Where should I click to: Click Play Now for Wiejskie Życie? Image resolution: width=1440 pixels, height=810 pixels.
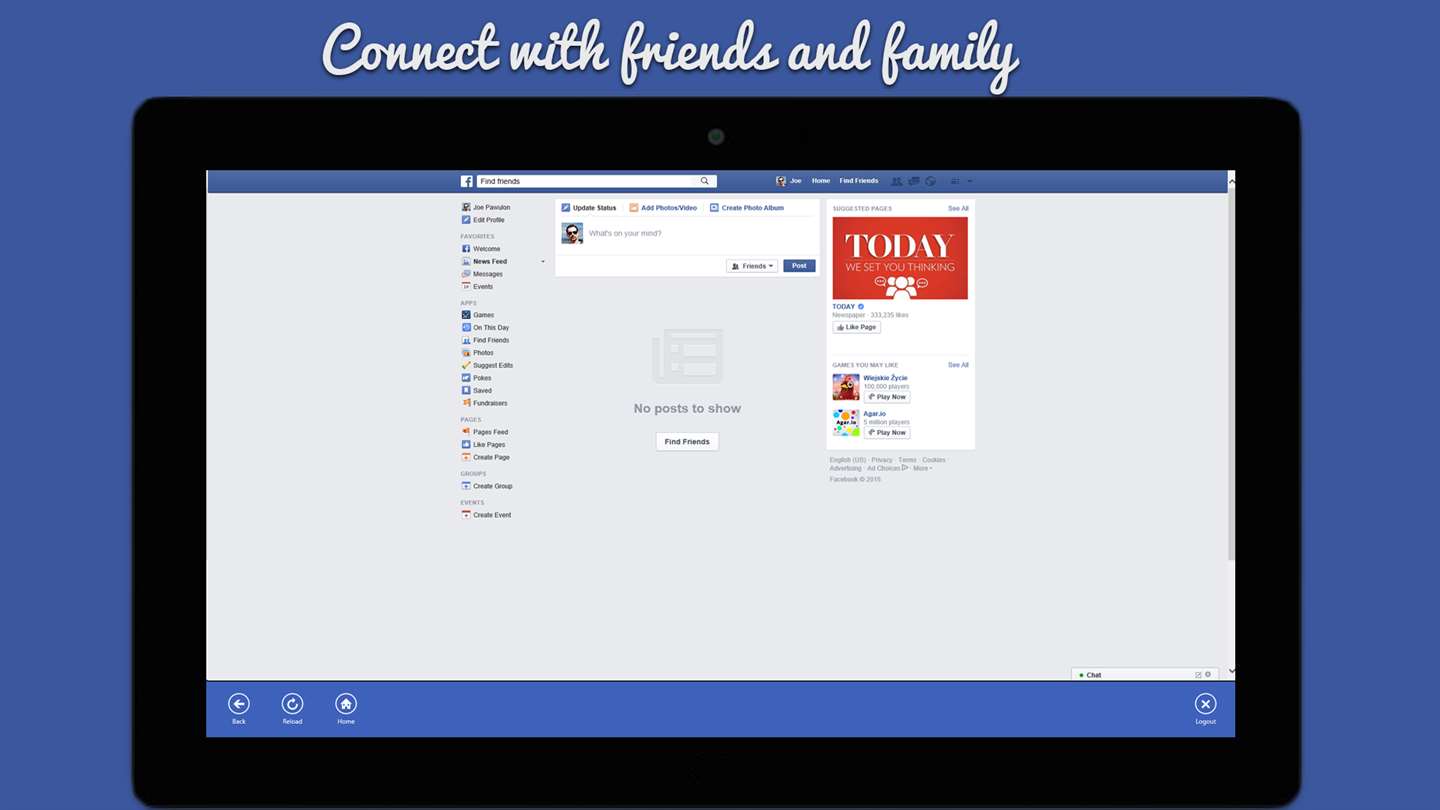click(887, 397)
